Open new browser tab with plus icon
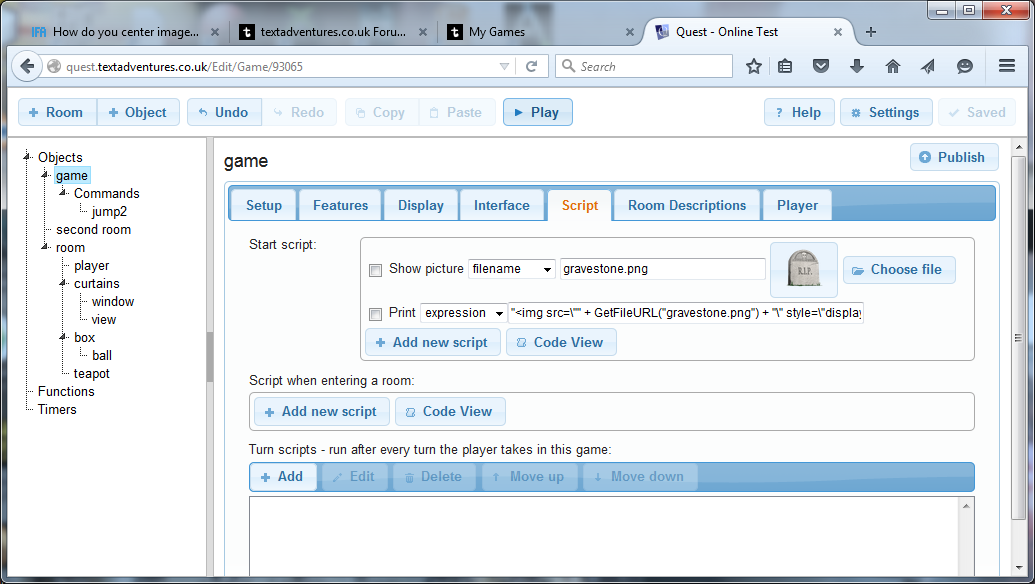The image size is (1035, 584). pos(871,32)
